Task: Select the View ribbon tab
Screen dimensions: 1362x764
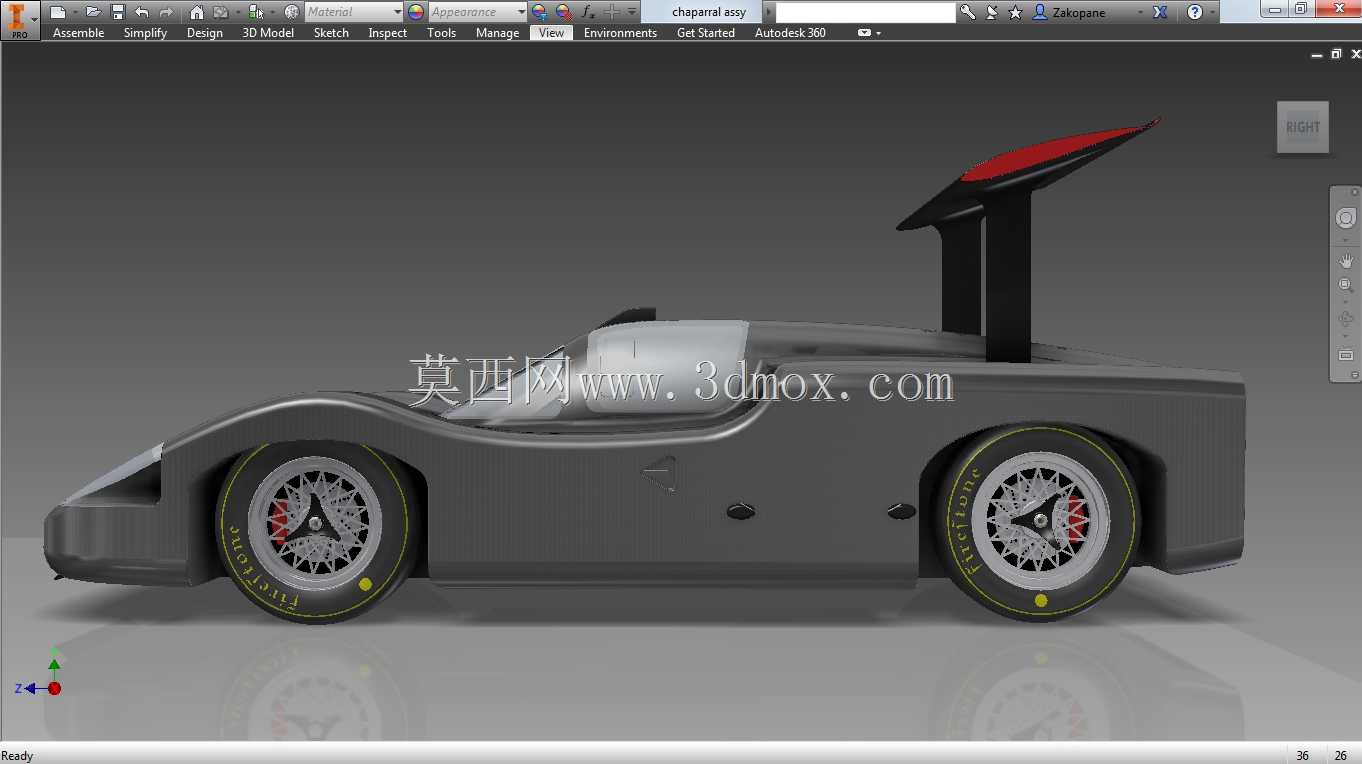Action: [x=551, y=33]
